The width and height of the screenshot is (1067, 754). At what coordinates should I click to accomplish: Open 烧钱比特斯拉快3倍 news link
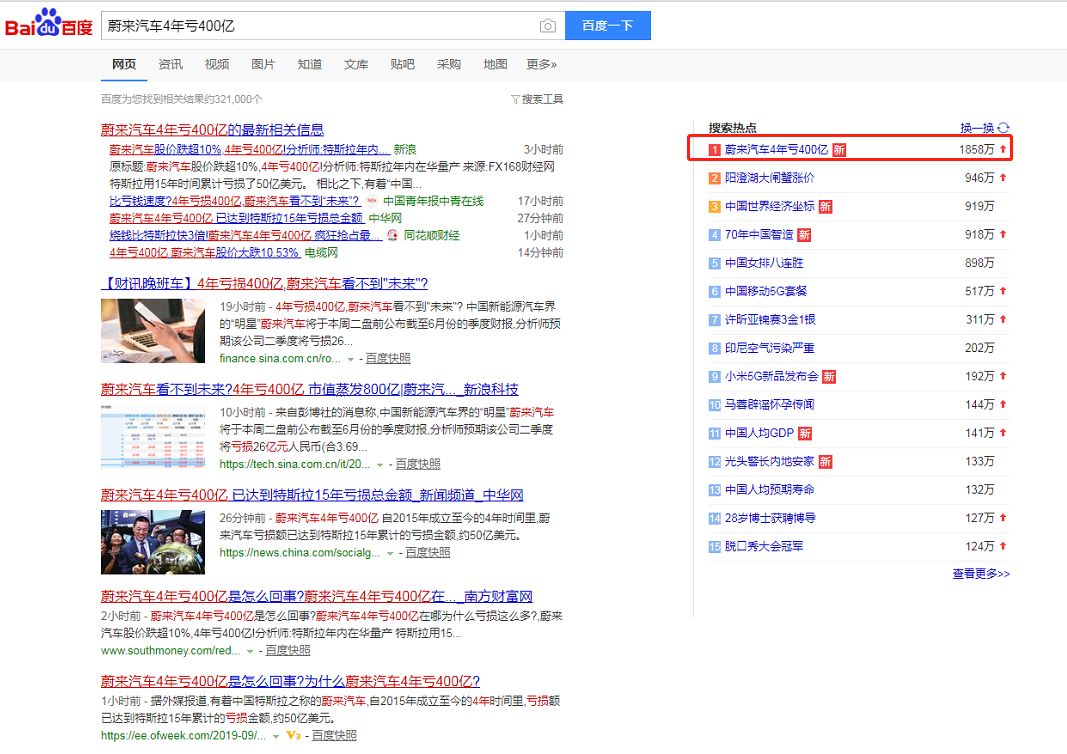[245, 235]
